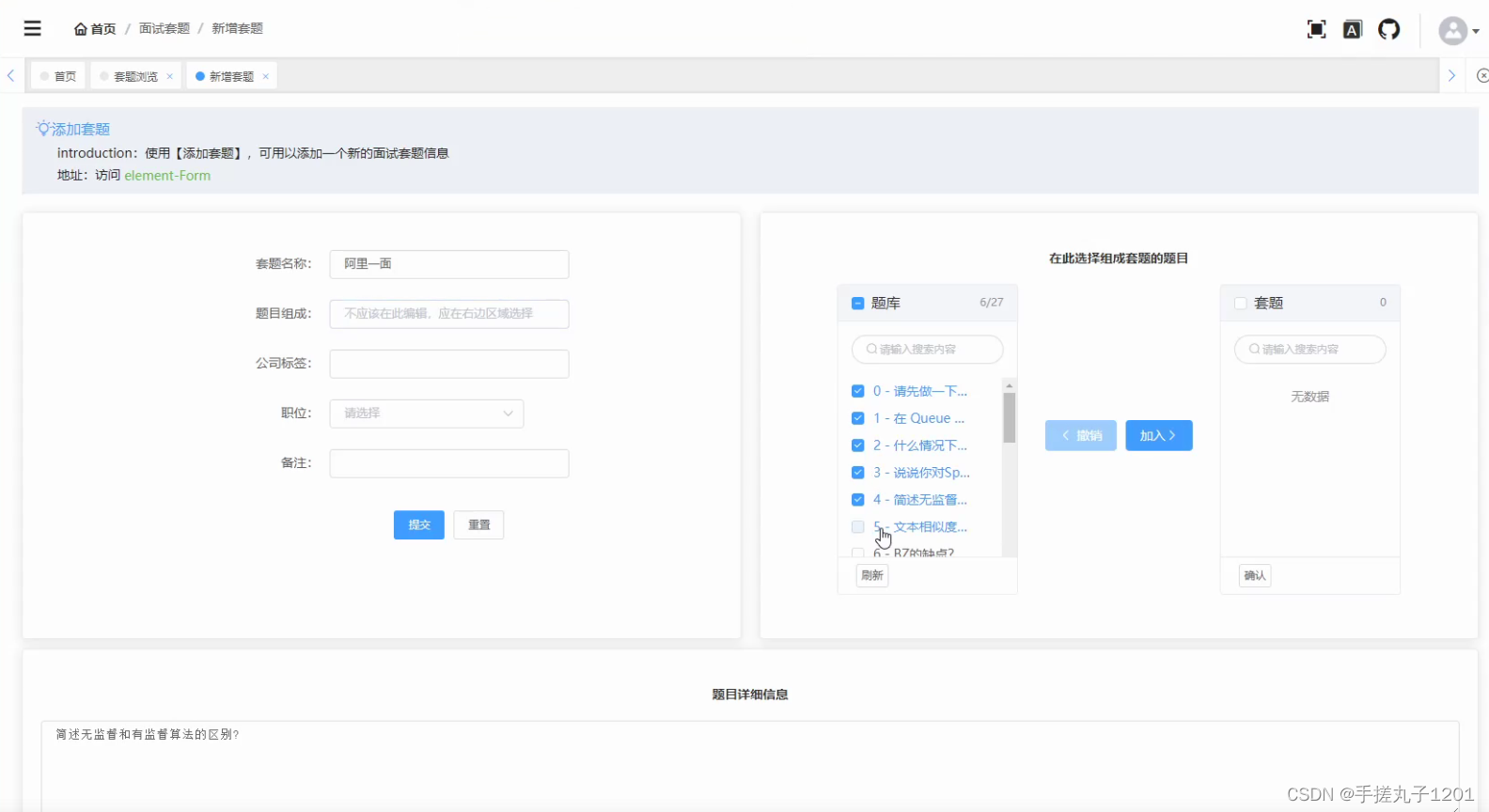The width and height of the screenshot is (1489, 812).
Task: Click the 首页 breadcrumb text
Action: coord(103,29)
